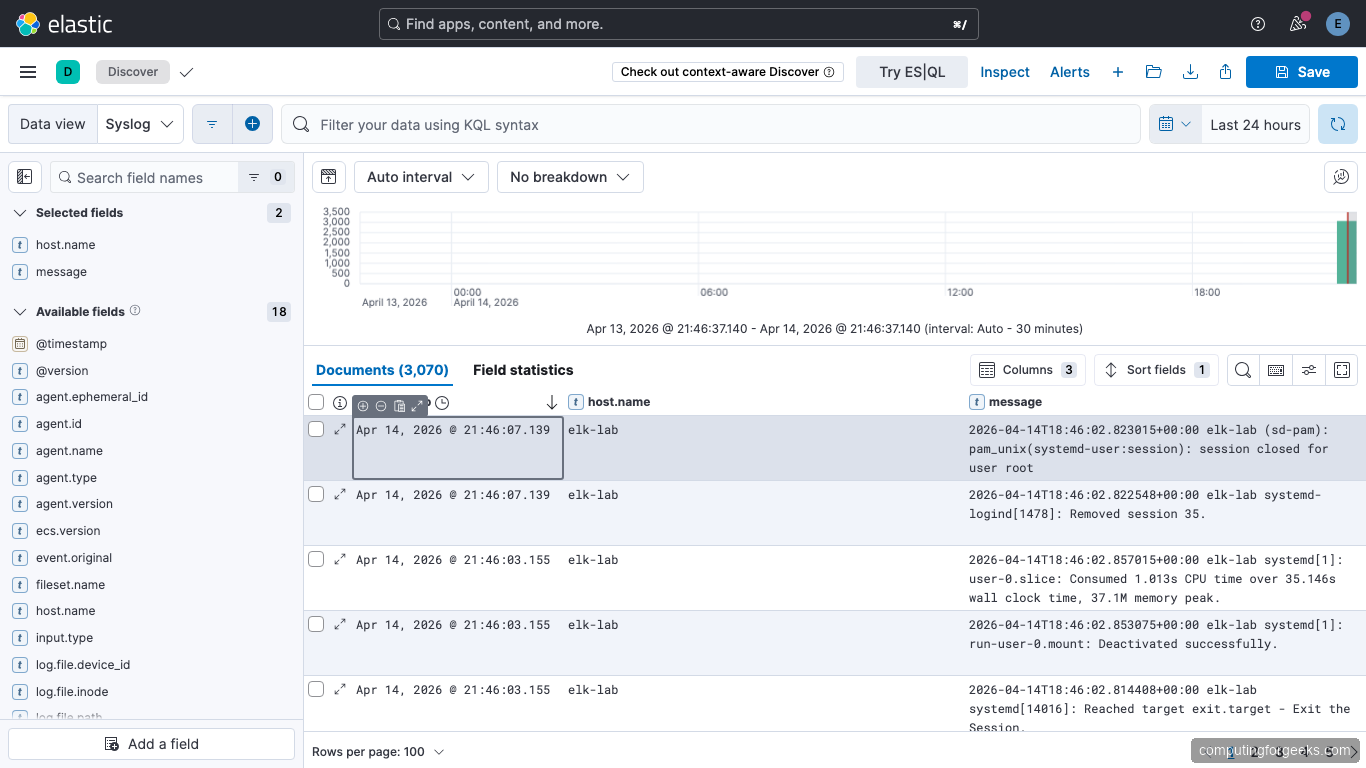This screenshot has height=768, width=1366.
Task: Open display options via the sliders icon
Action: [x=1309, y=369]
